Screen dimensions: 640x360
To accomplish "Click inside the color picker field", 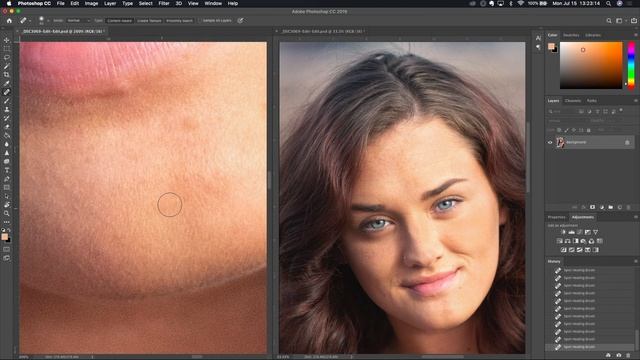I will click(591, 65).
